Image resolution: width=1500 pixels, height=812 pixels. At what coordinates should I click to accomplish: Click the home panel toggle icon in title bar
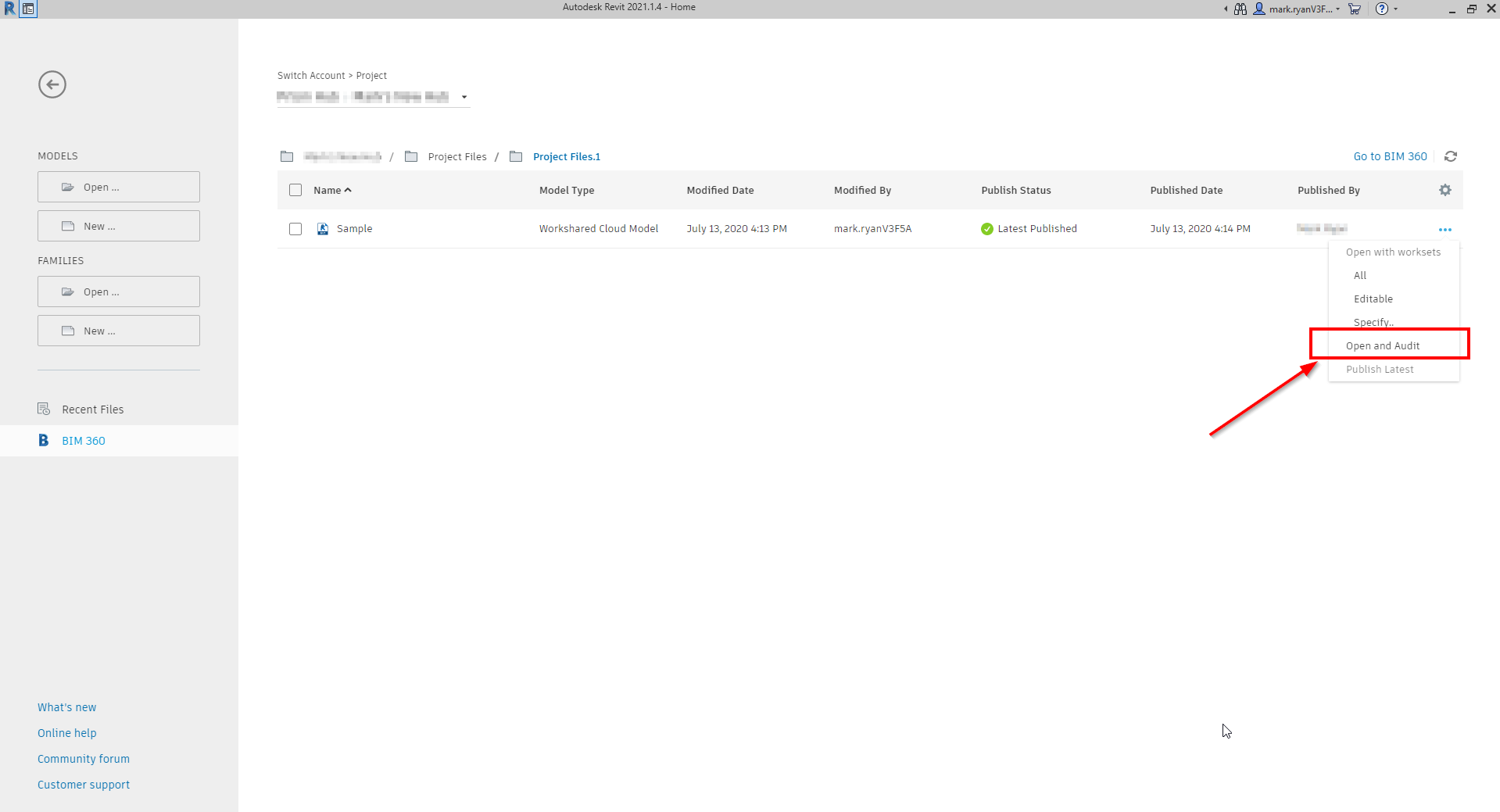point(28,9)
